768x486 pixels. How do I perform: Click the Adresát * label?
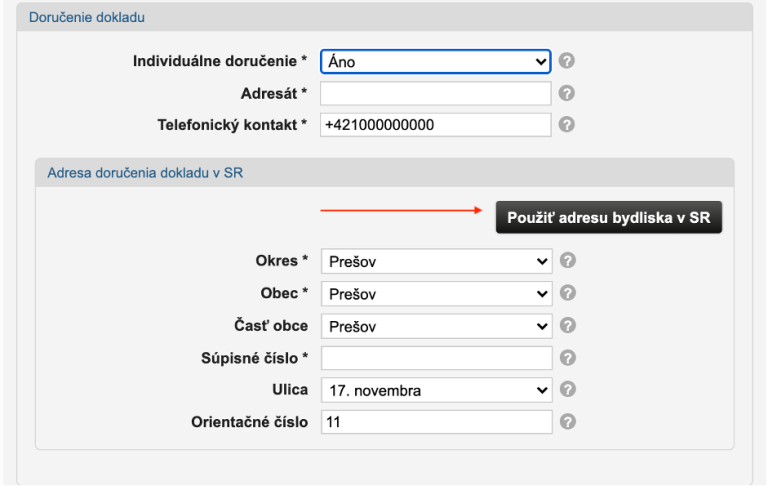point(274,93)
